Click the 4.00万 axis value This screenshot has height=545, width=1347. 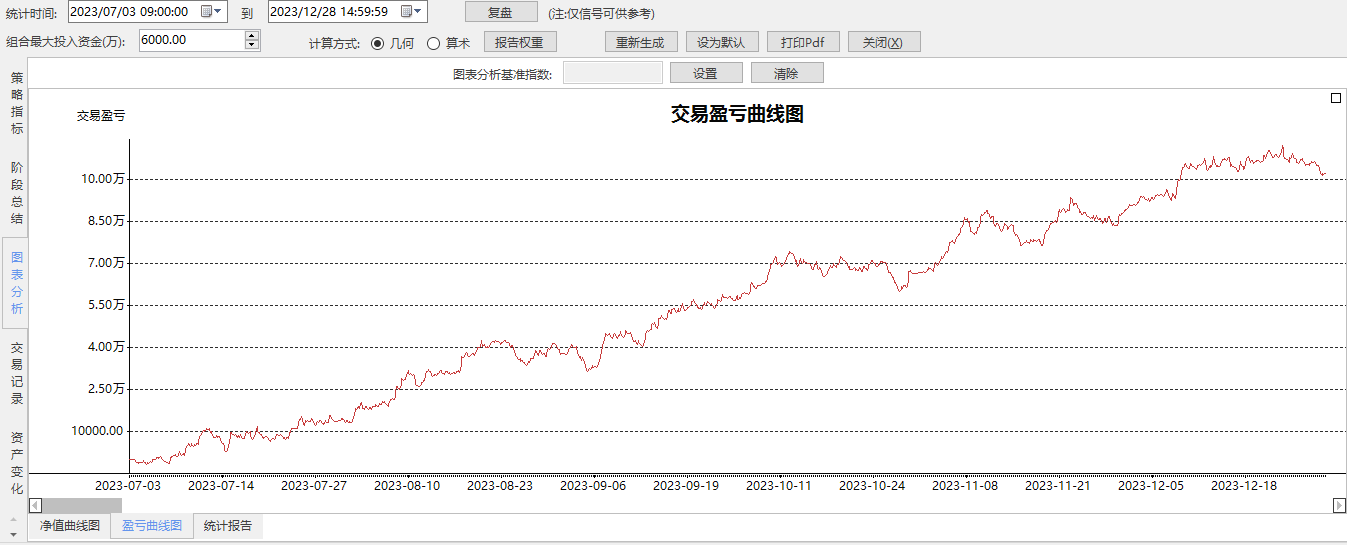click(106, 347)
